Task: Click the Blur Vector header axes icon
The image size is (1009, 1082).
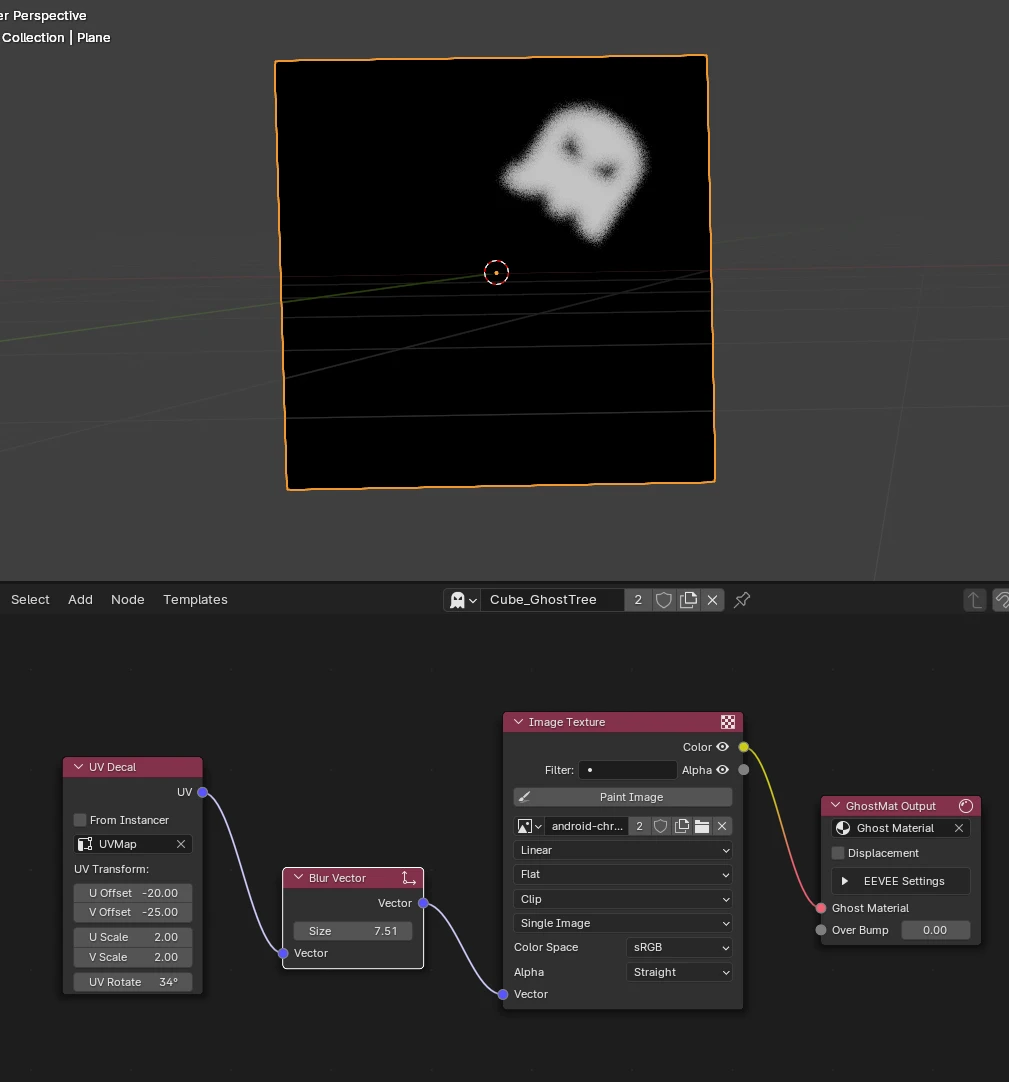Action: (409, 878)
